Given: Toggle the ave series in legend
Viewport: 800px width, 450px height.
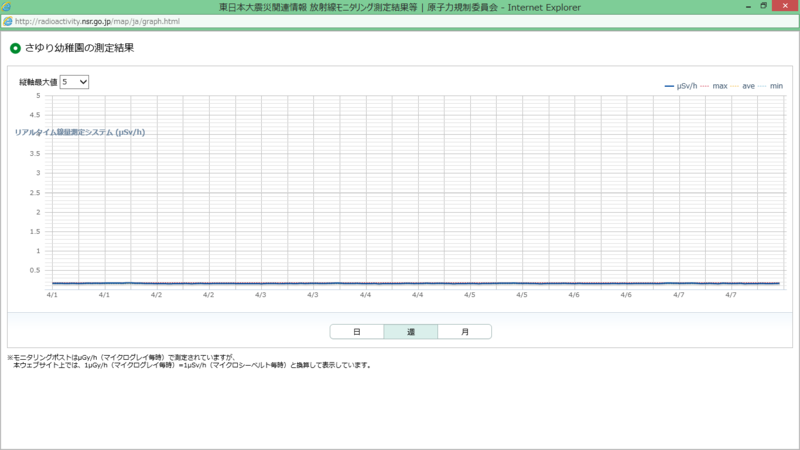Looking at the screenshot, I should point(743,86).
